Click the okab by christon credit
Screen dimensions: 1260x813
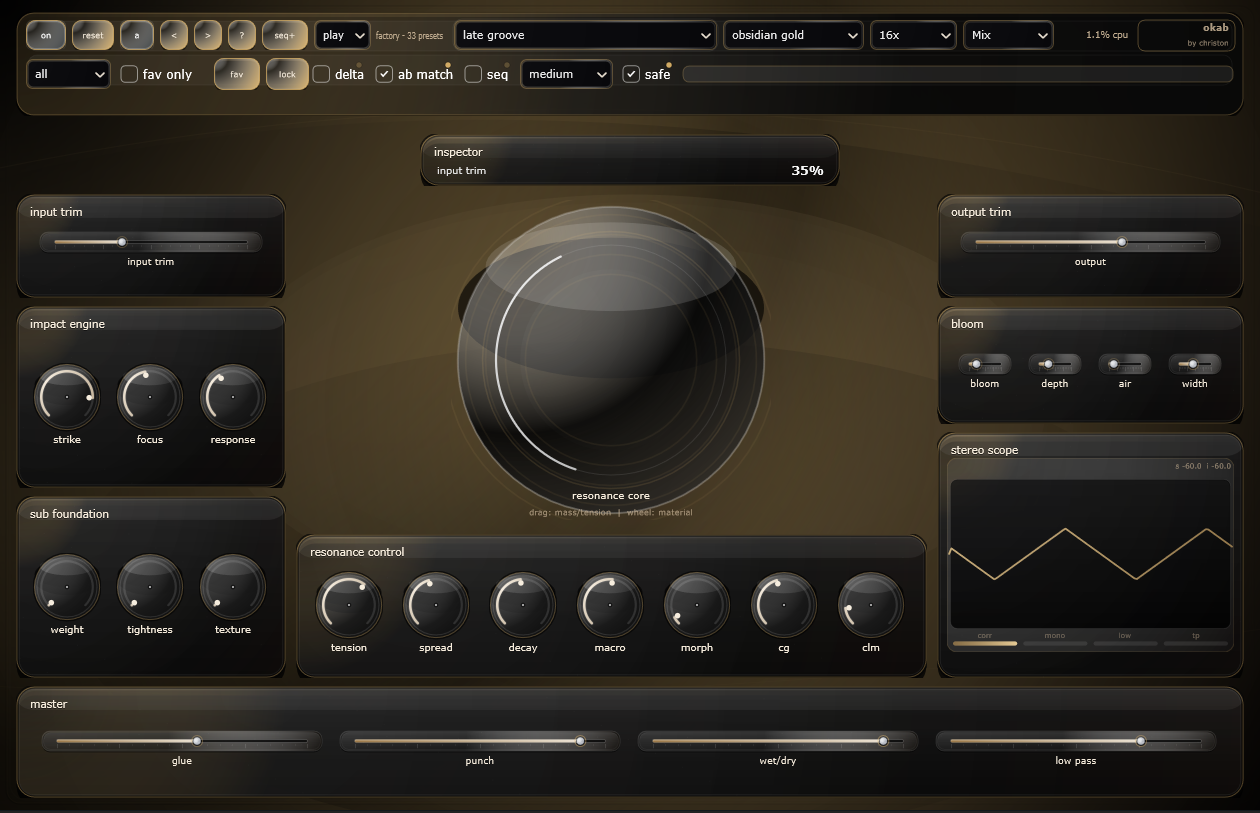pyautogui.click(x=1186, y=34)
